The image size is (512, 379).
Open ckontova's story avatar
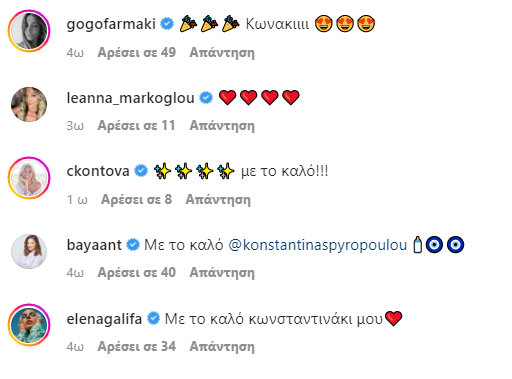pyautogui.click(x=29, y=178)
